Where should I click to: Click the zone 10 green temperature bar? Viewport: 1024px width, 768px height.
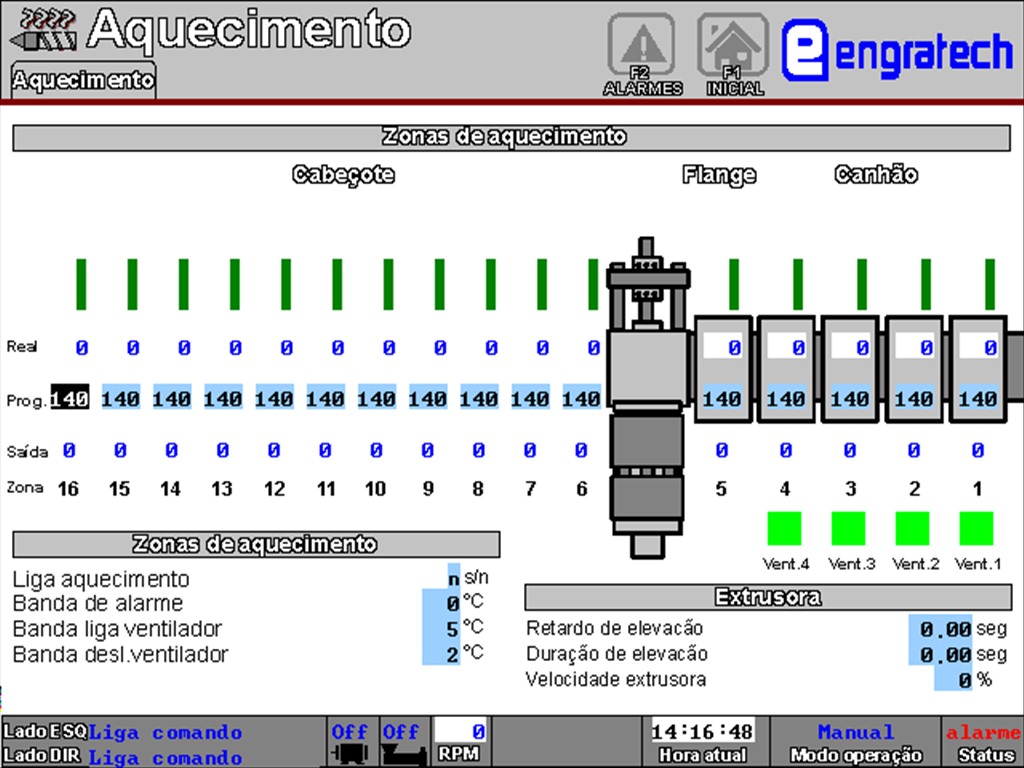point(388,284)
